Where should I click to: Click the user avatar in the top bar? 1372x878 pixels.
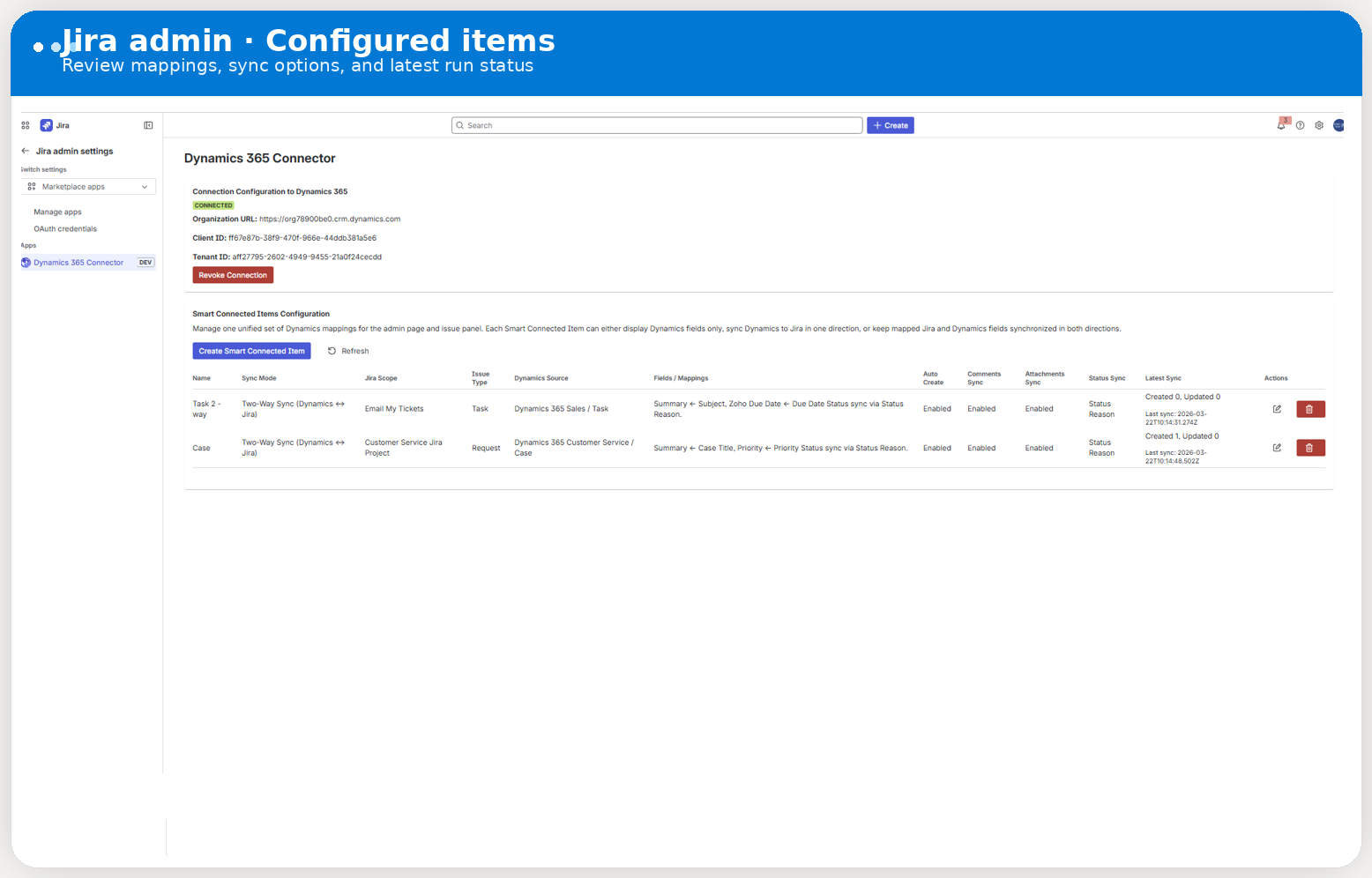click(1338, 125)
